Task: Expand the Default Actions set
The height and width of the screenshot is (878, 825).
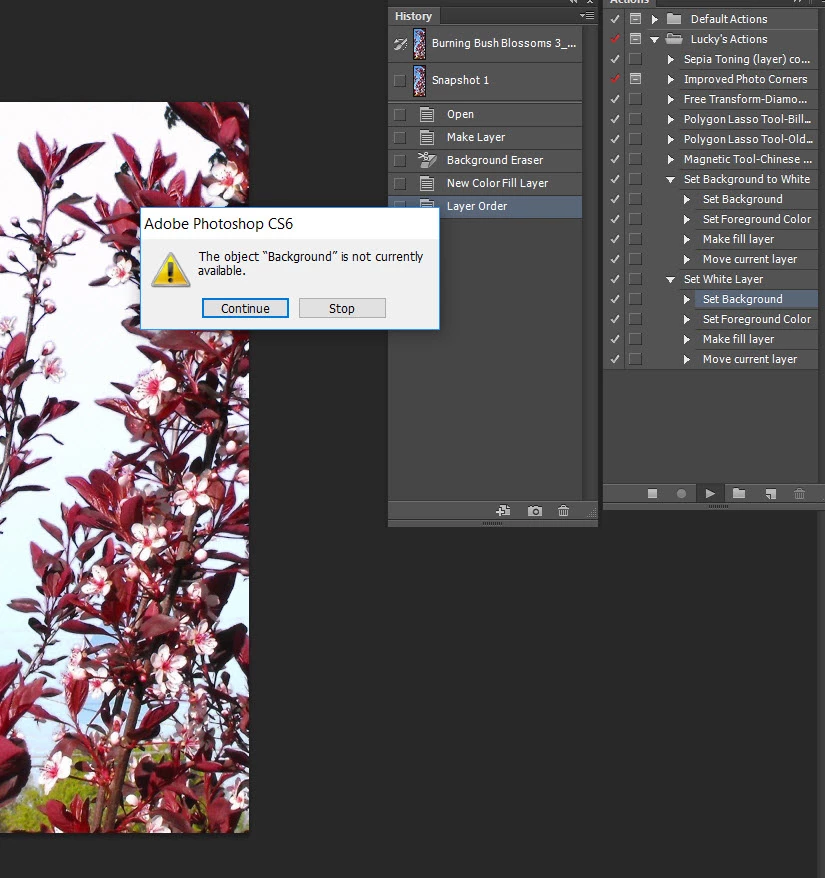Action: (654, 19)
